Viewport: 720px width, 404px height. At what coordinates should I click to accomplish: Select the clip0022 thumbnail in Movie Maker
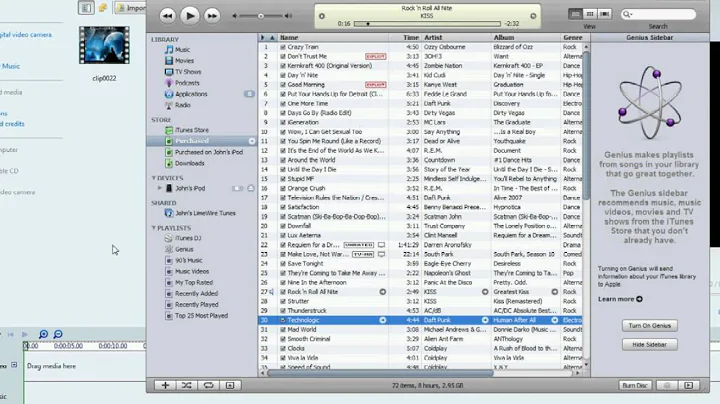tap(104, 45)
